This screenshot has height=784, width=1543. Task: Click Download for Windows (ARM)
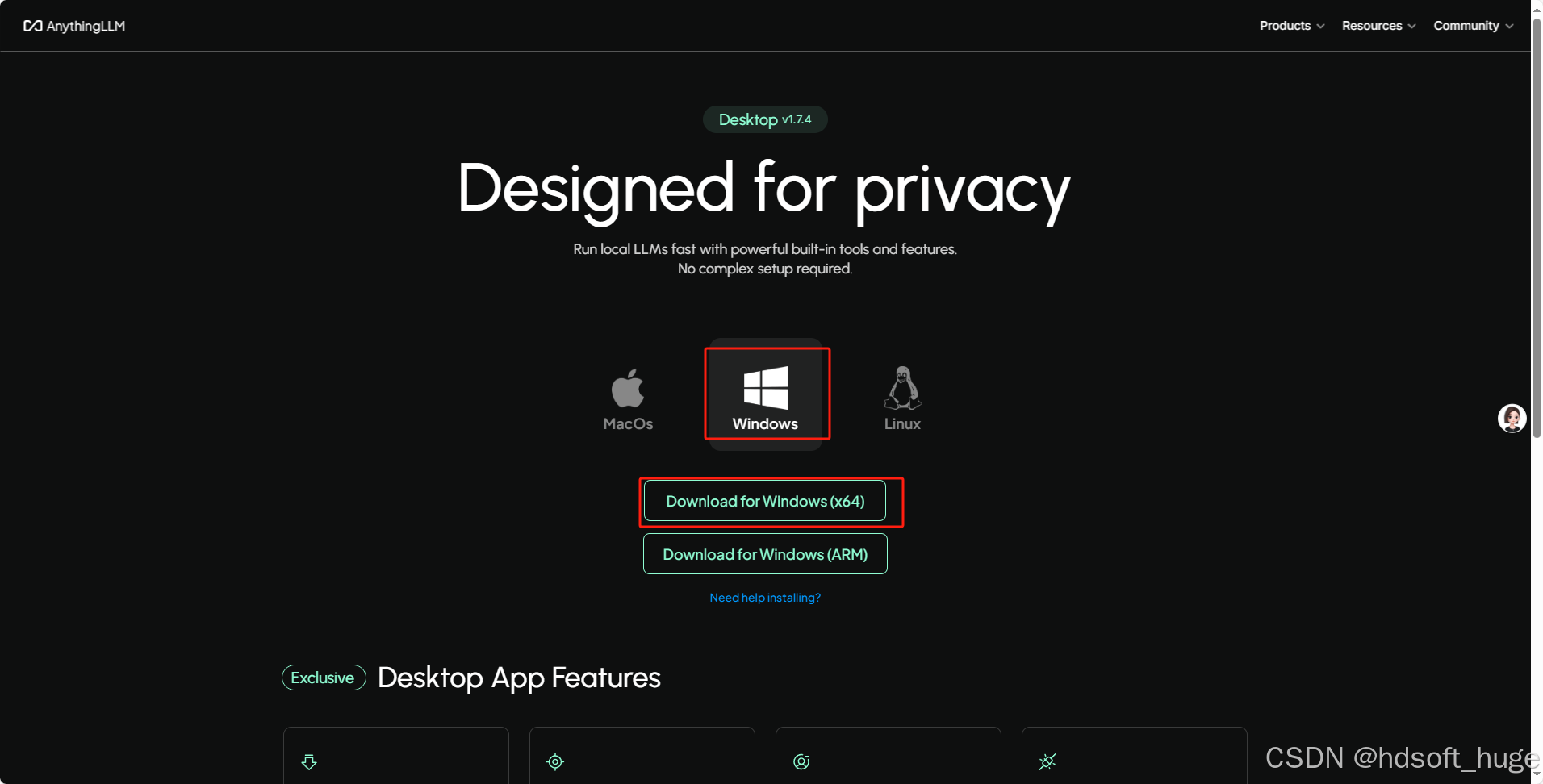pyautogui.click(x=765, y=554)
